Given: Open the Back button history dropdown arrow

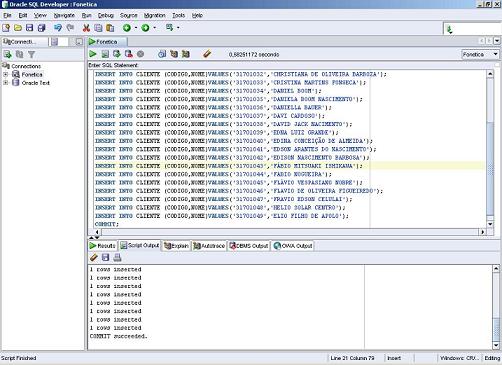Looking at the screenshot, I should pos(136,28).
